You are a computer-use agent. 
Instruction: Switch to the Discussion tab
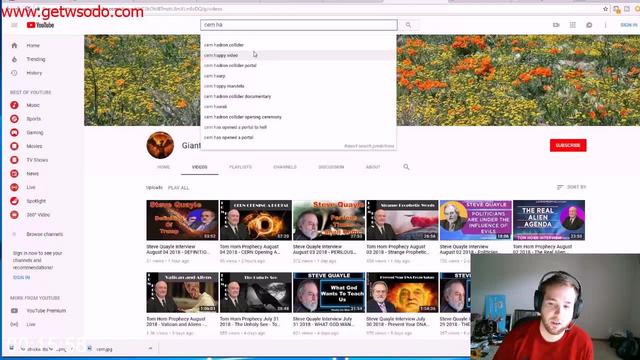tap(331, 167)
